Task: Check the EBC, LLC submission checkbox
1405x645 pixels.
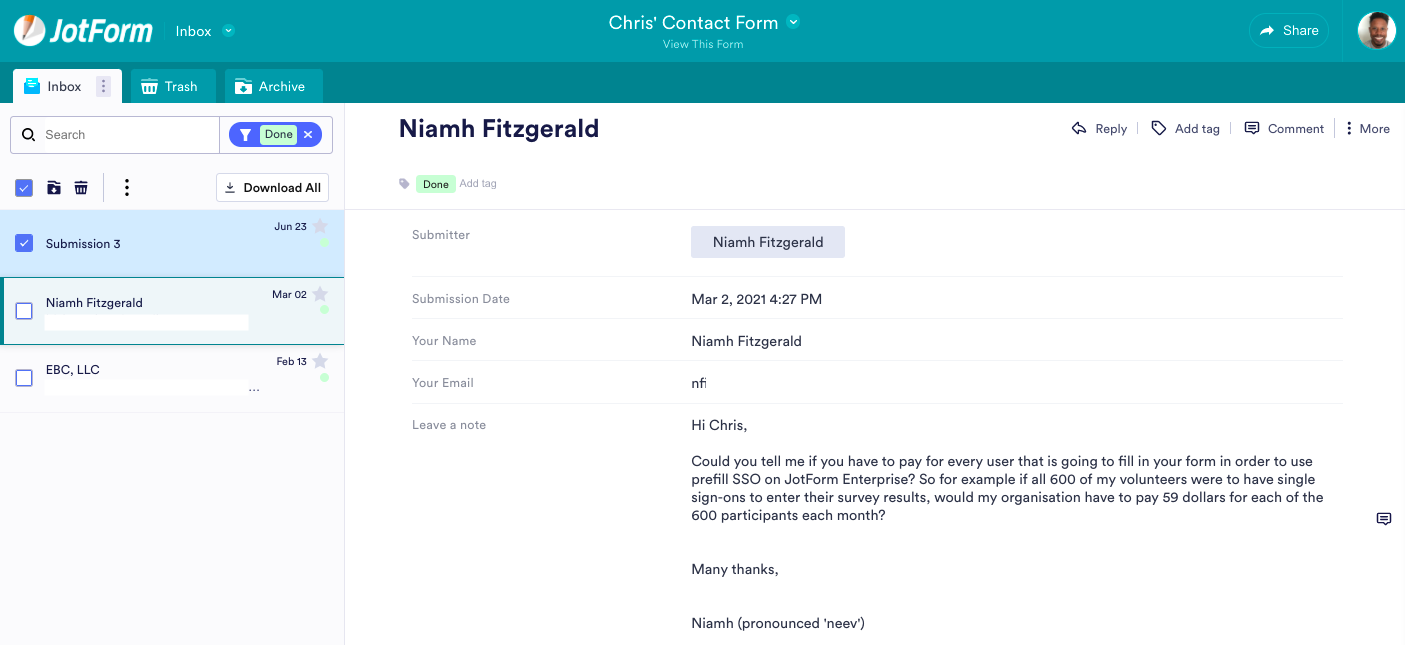Action: [24, 378]
